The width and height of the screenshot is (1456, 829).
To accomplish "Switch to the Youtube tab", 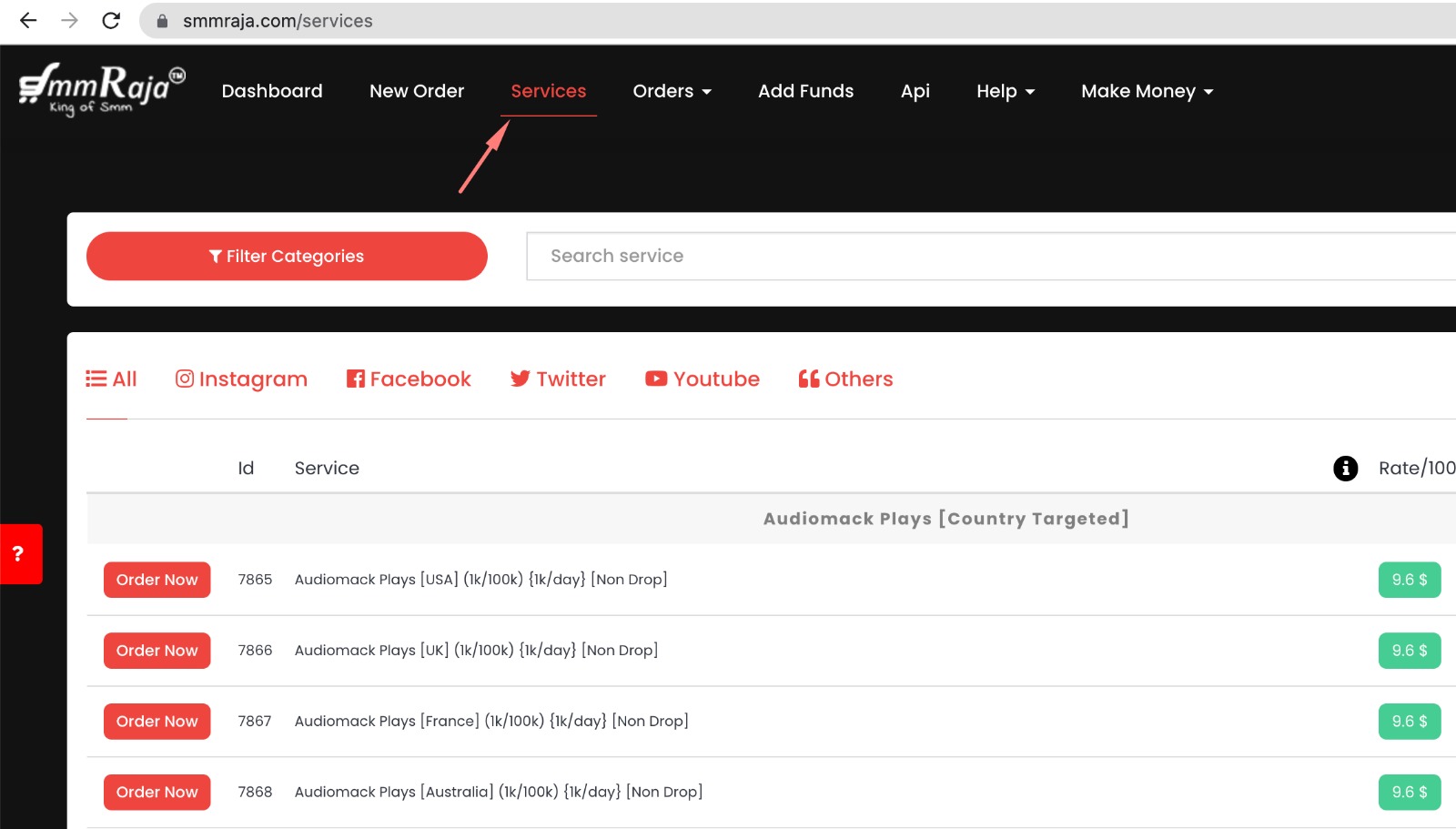I will click(703, 379).
